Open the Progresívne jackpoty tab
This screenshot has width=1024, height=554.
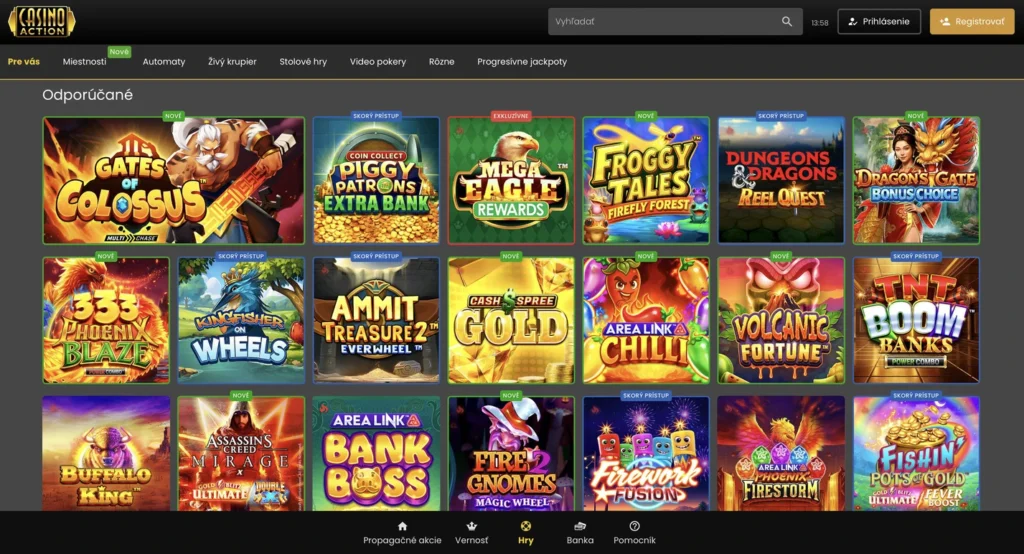pyautogui.click(x=522, y=61)
